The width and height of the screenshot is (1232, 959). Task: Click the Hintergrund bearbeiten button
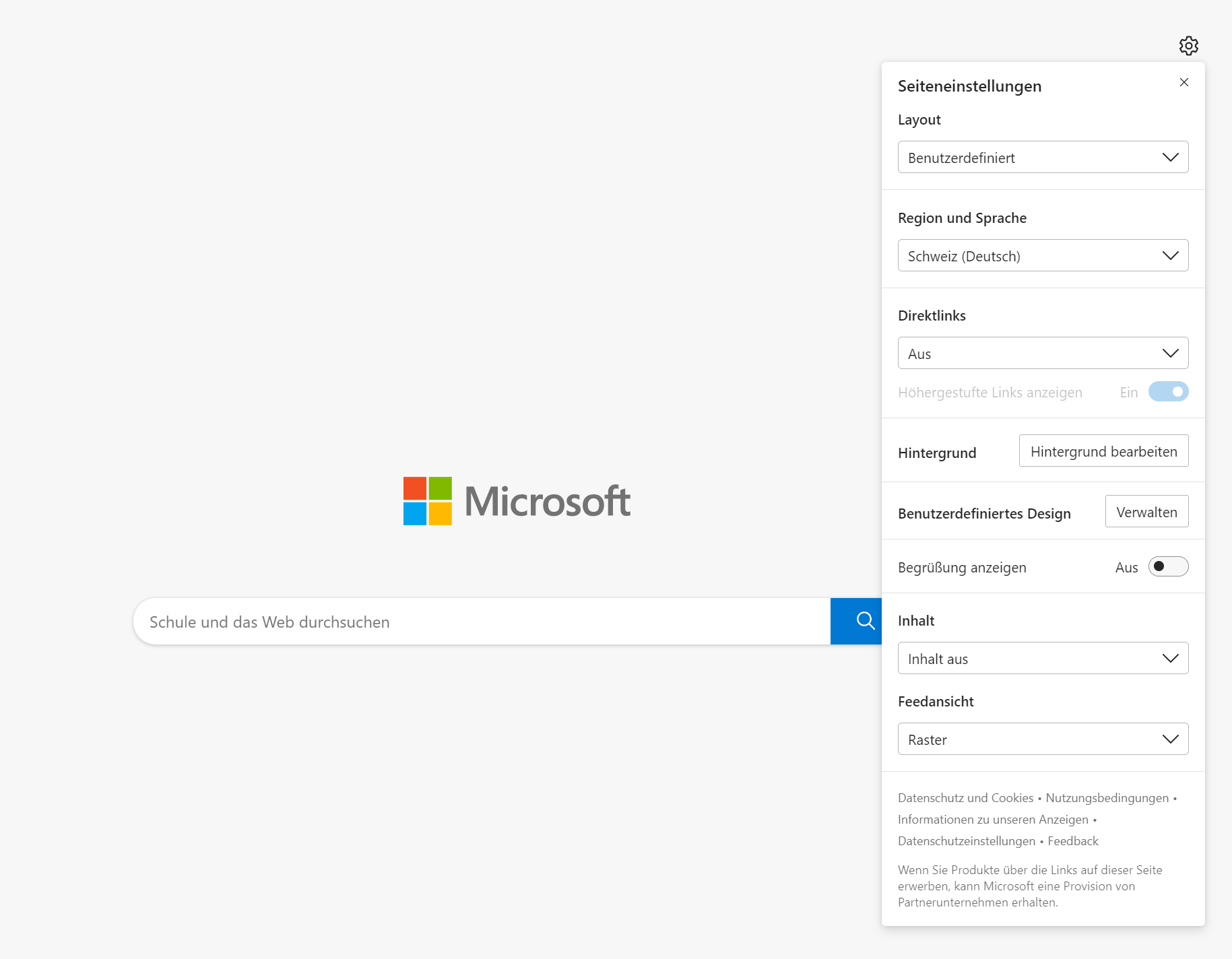1103,451
